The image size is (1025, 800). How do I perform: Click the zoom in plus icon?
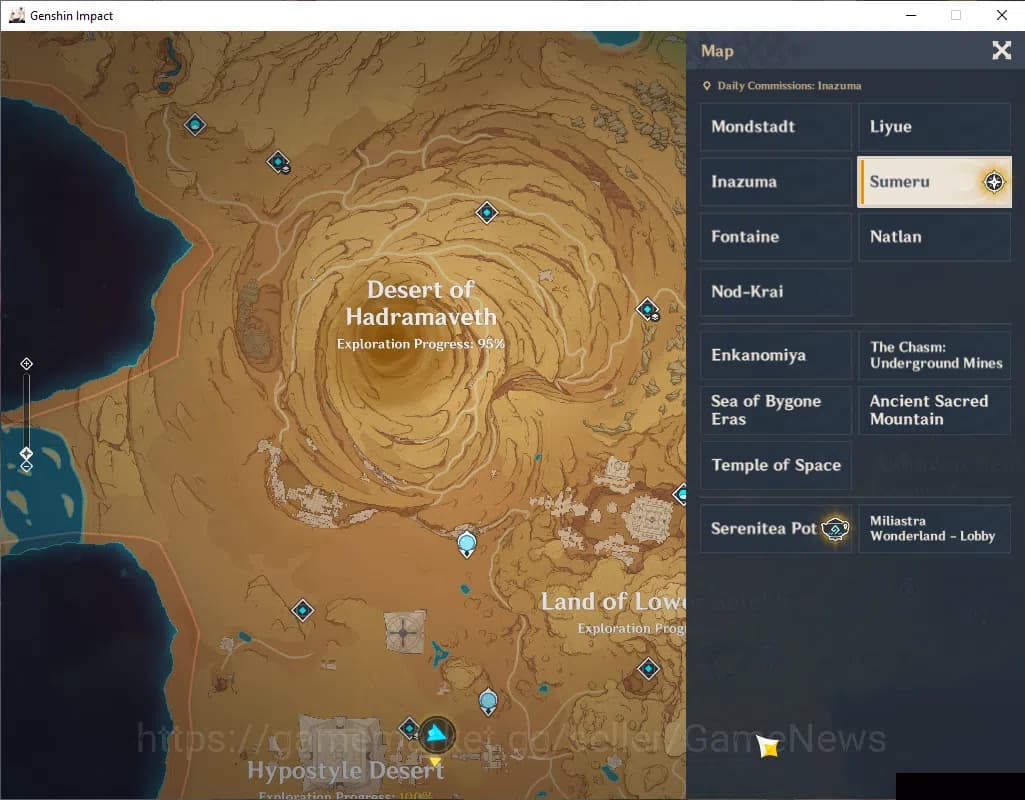(x=27, y=364)
